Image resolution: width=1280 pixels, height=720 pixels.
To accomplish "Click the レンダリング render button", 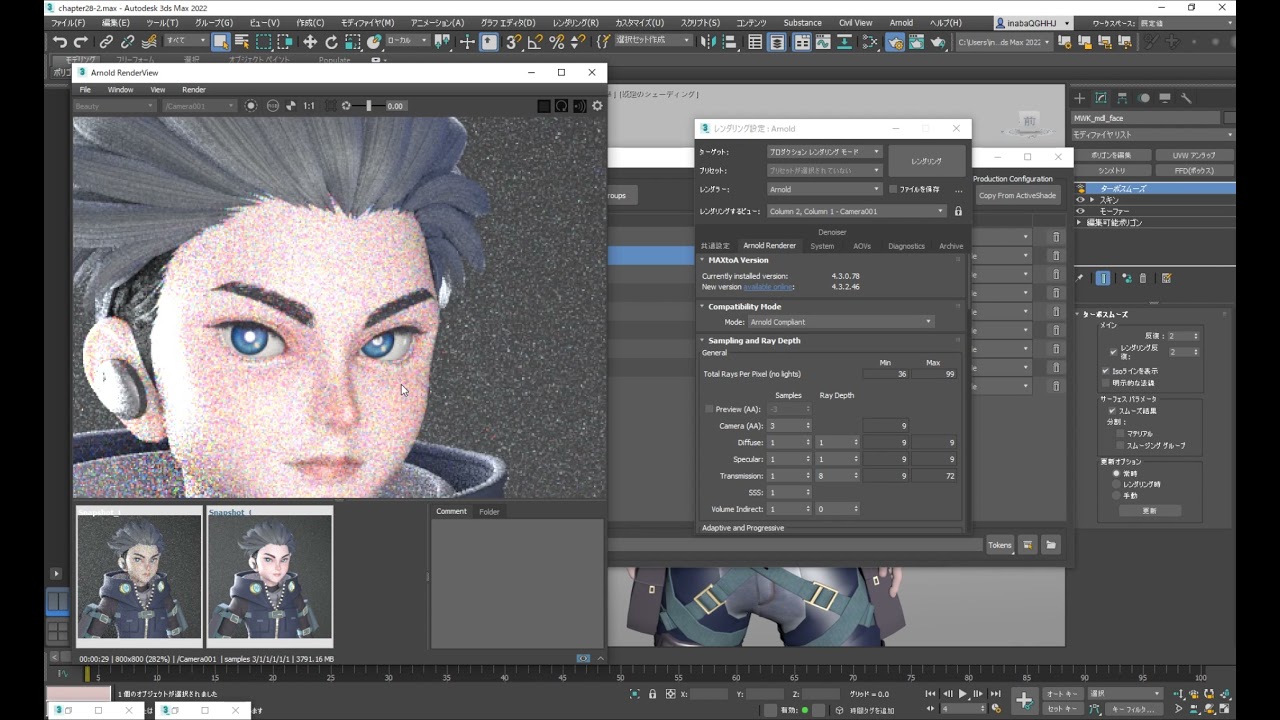I will coord(926,161).
